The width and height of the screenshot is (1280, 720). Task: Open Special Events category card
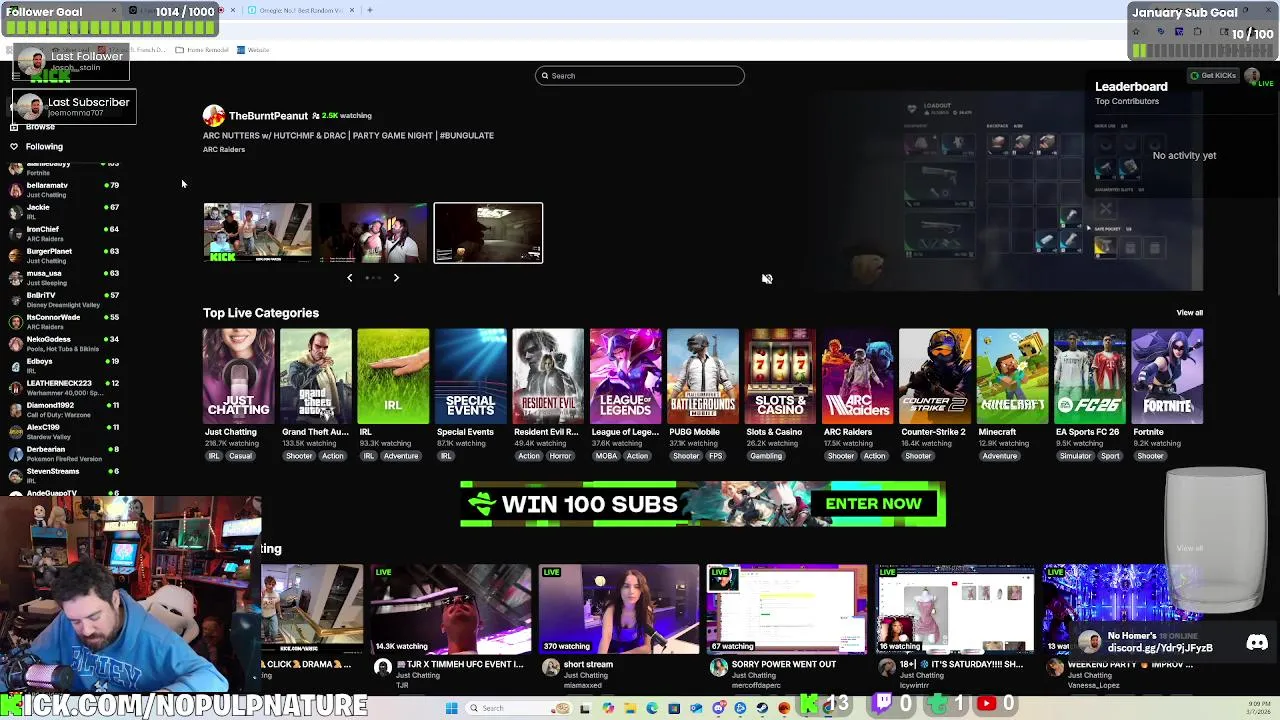[x=471, y=375]
